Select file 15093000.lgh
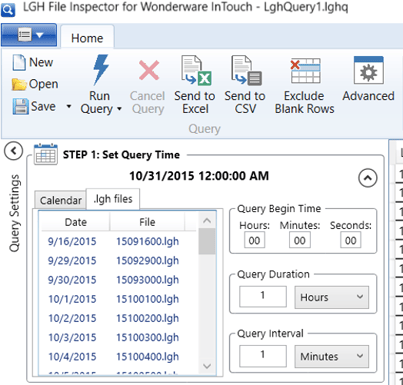 click(x=147, y=280)
